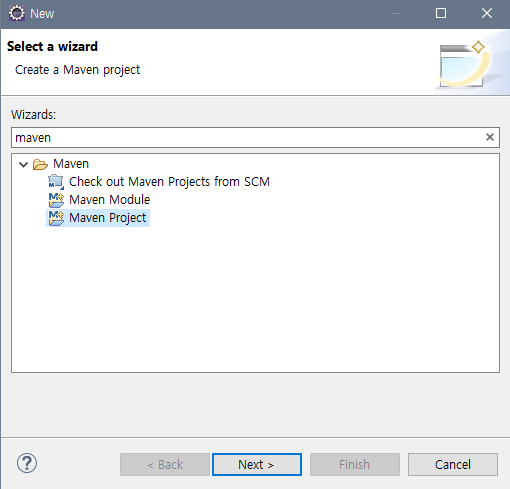Click the Maven Project wizard icon

click(x=56, y=218)
